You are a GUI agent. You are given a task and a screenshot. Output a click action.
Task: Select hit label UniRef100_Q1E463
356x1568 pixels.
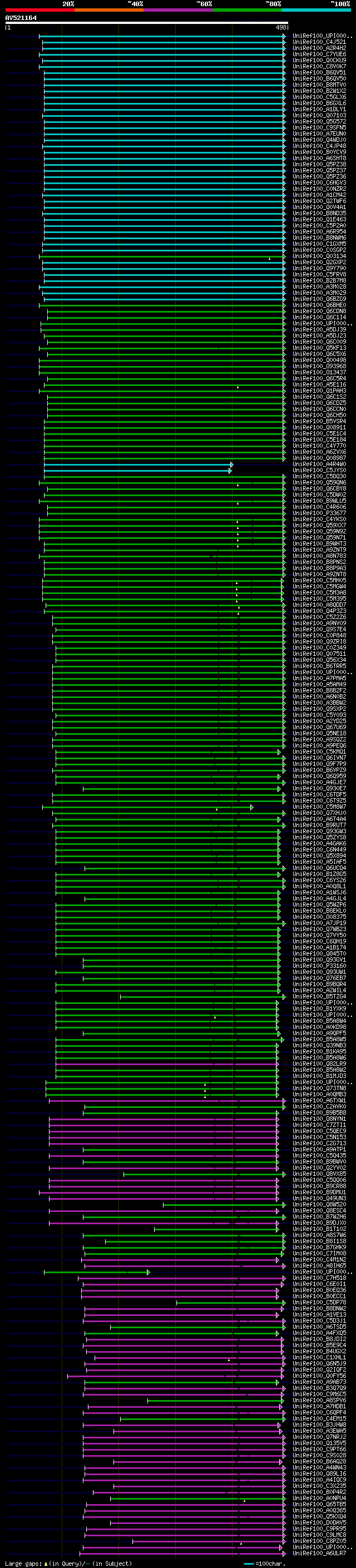pyautogui.click(x=319, y=220)
